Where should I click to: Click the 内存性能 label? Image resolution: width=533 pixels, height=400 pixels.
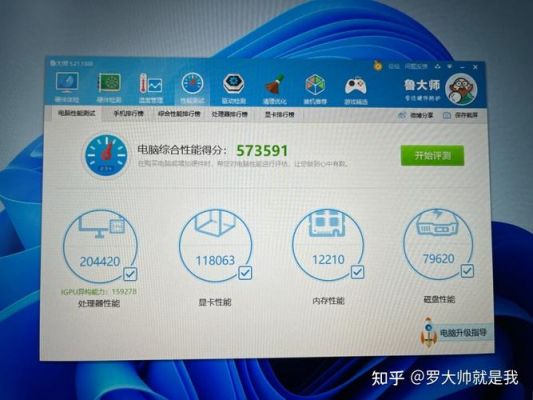tap(328, 301)
